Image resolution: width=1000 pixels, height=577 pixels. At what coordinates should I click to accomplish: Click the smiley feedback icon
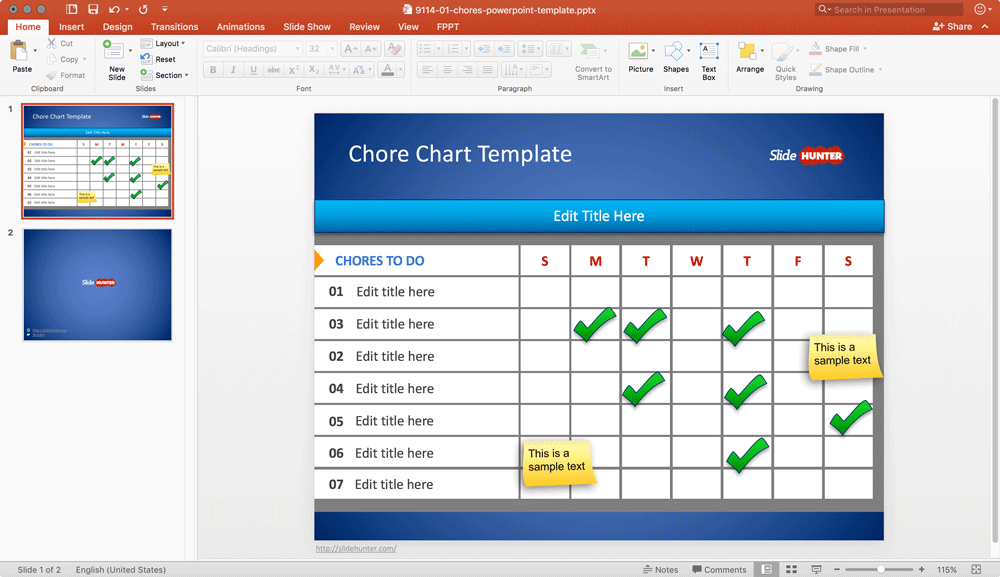coord(980,9)
